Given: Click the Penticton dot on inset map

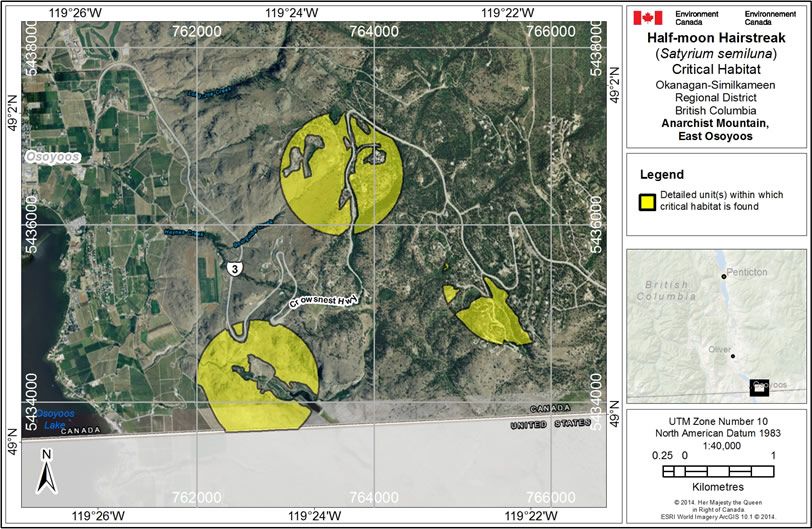Looking at the screenshot, I should coord(723,276).
